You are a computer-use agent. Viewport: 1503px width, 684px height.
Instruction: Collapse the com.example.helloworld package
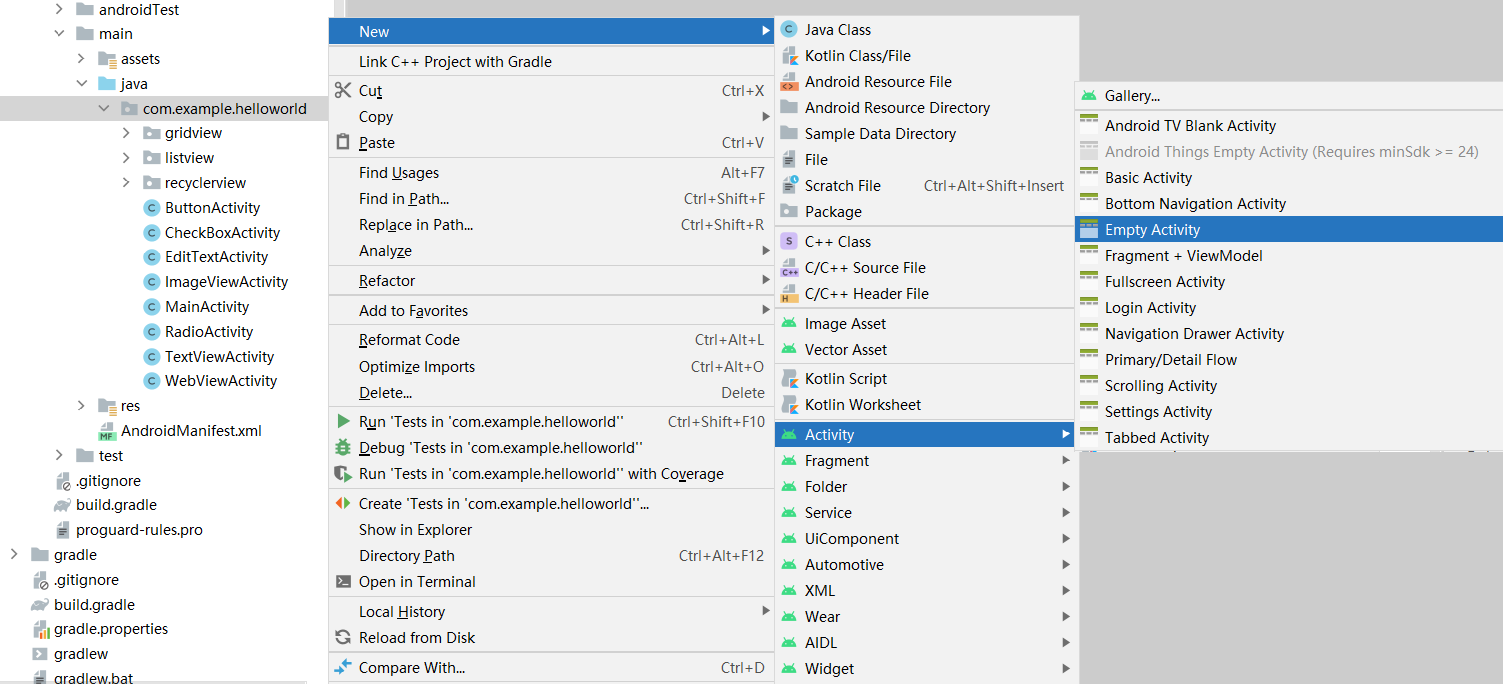pyautogui.click(x=104, y=108)
